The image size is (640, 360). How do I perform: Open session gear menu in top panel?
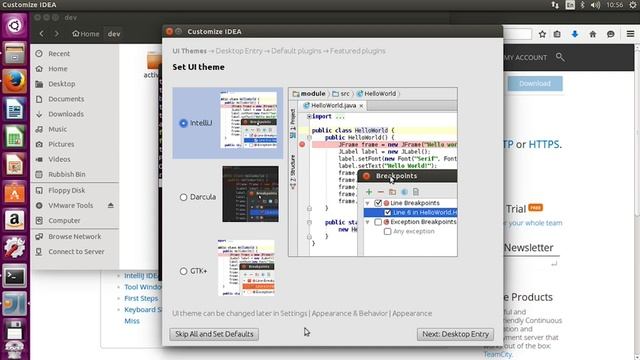[633, 5]
